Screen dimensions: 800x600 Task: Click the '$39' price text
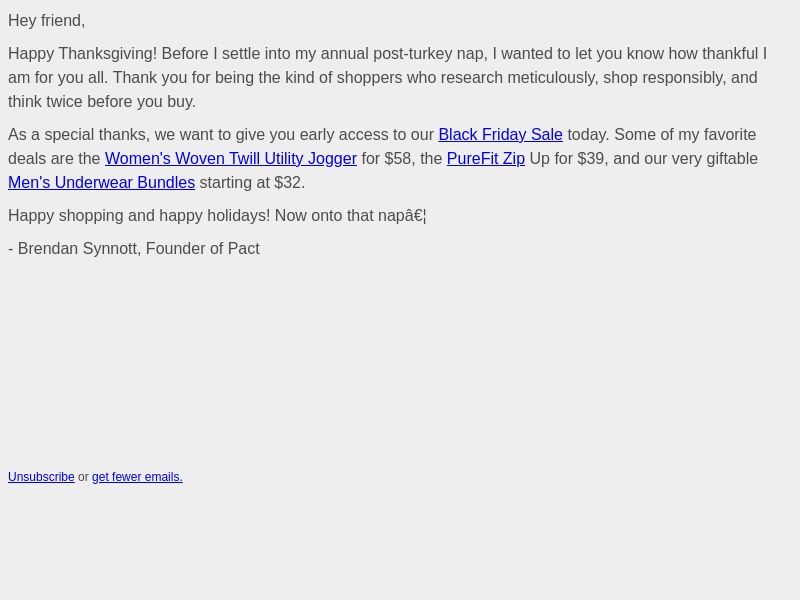[x=591, y=159]
